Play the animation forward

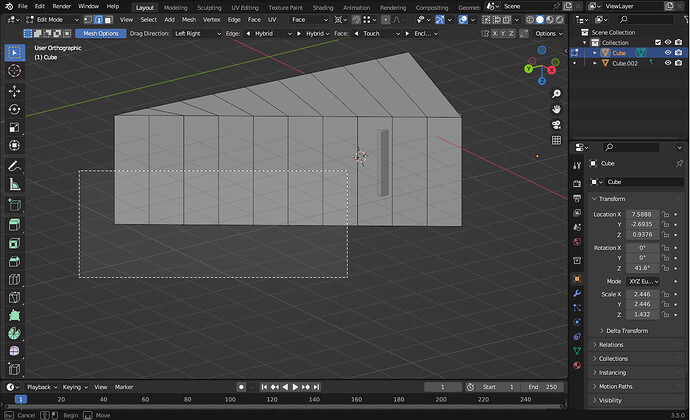pyautogui.click(x=295, y=387)
